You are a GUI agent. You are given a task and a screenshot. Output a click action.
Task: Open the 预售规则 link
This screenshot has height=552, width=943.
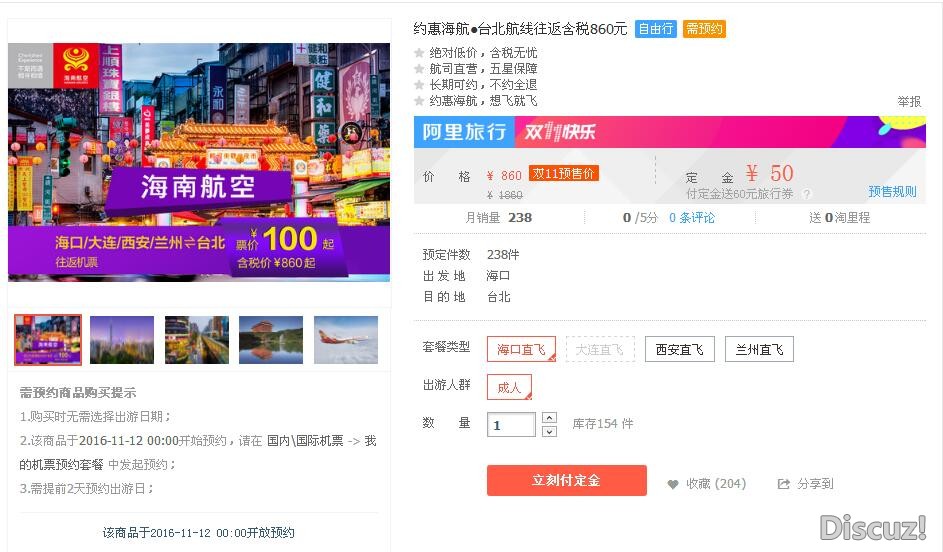pyautogui.click(x=892, y=191)
